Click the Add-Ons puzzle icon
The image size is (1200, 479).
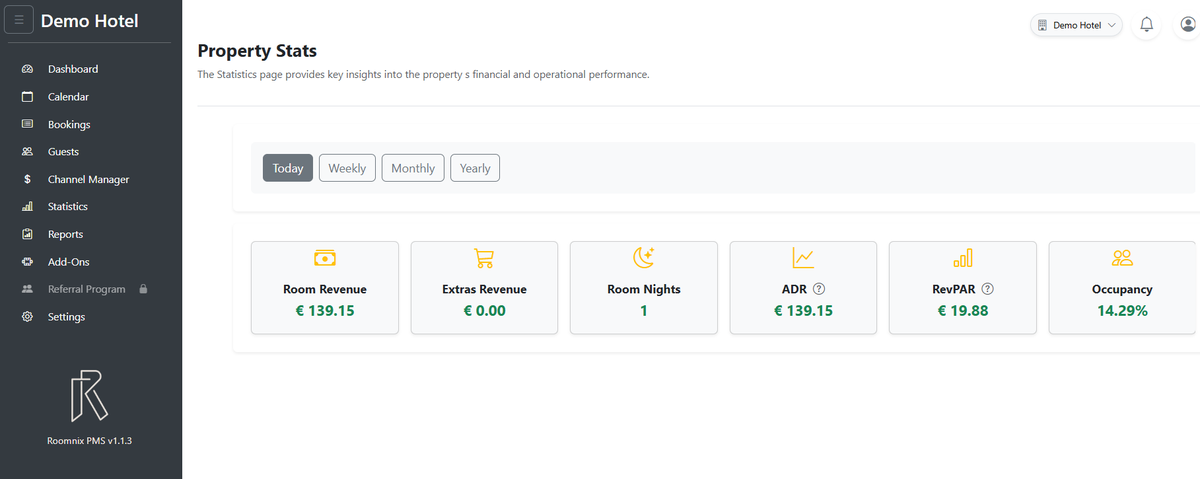point(28,262)
